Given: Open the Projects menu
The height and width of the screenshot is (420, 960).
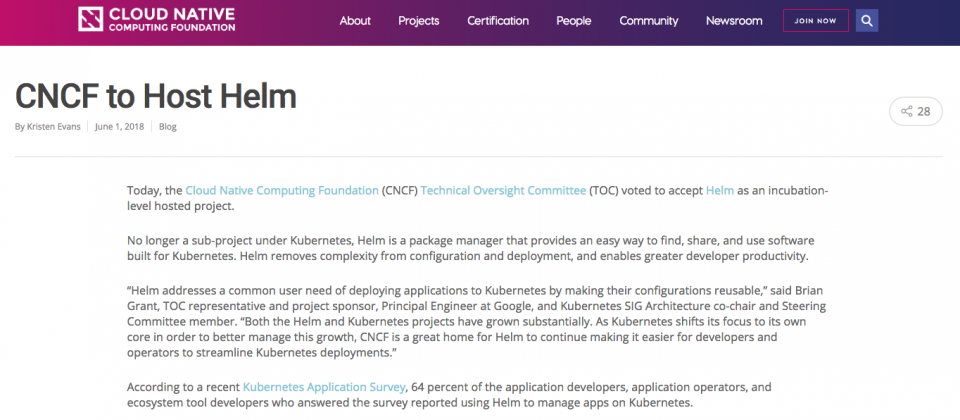Looking at the screenshot, I should coord(419,21).
